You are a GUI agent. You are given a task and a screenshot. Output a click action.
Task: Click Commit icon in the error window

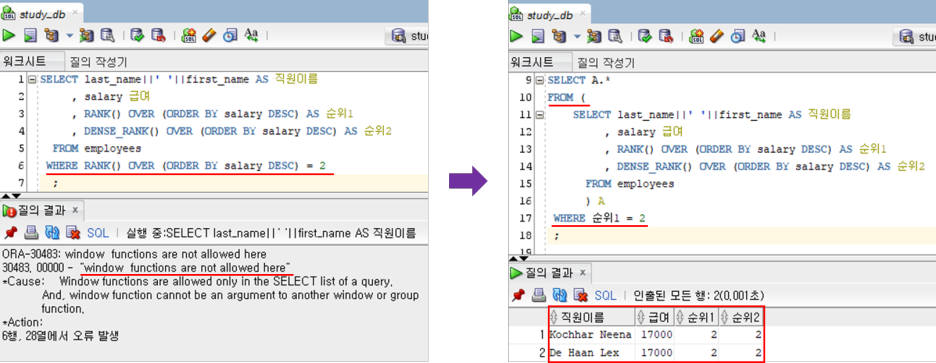pos(137,35)
